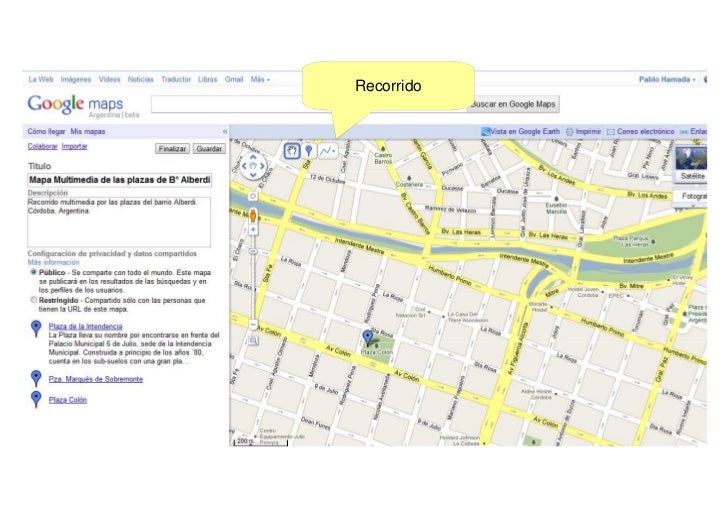Click the pin icon beside Plaza Colón link

coord(36,399)
